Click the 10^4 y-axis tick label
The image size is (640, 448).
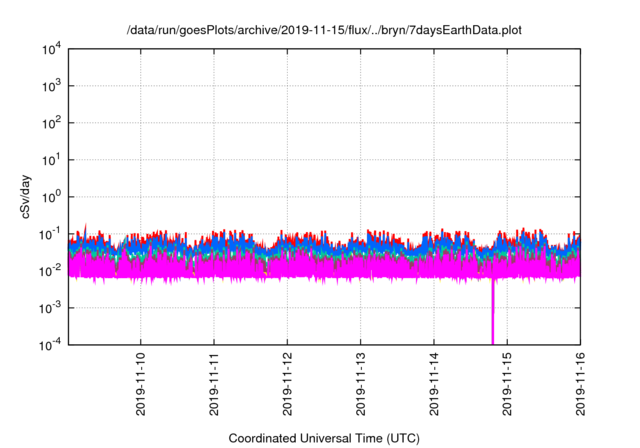52,49
